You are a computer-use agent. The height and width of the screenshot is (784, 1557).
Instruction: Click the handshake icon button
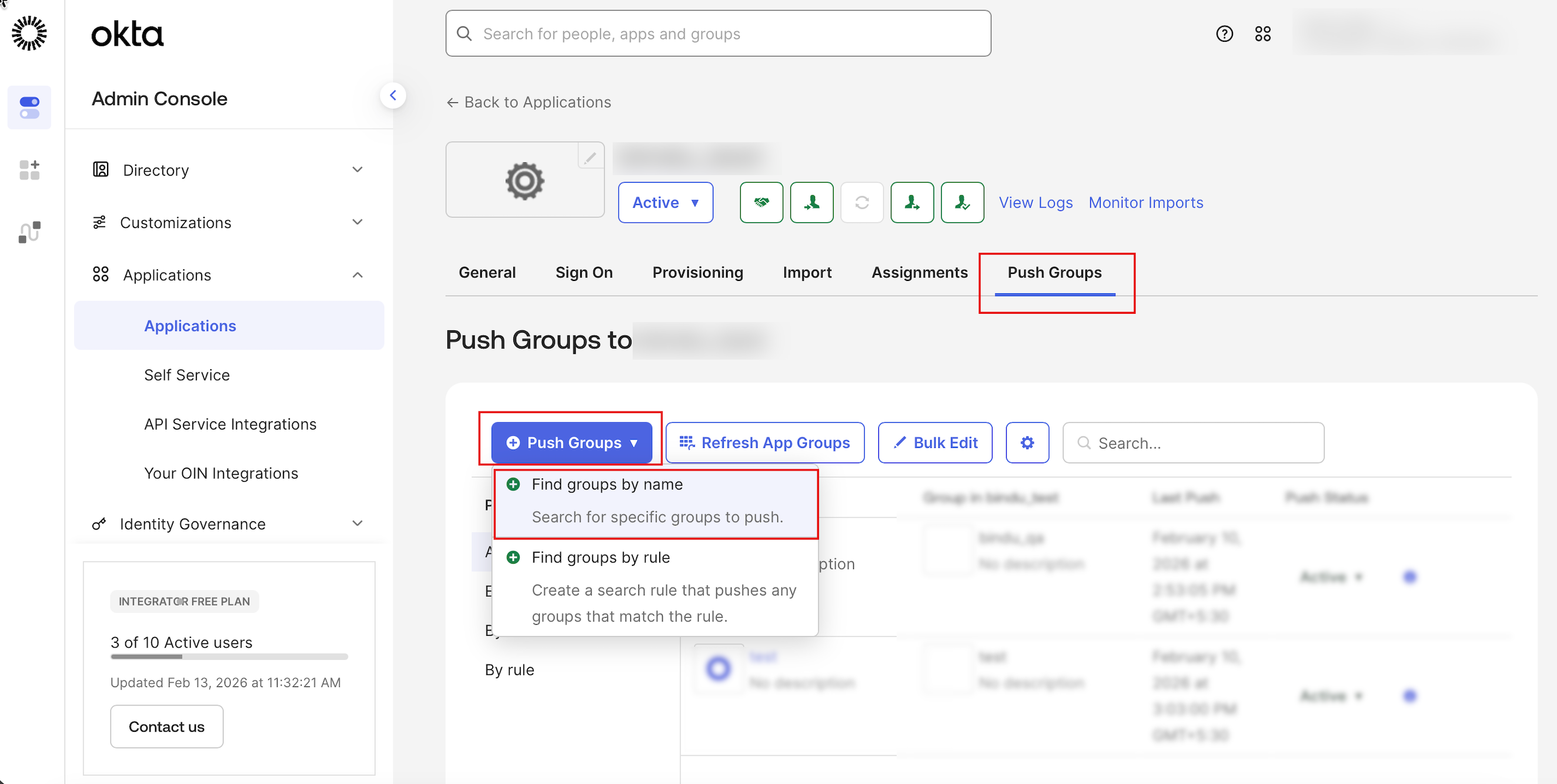pos(761,202)
